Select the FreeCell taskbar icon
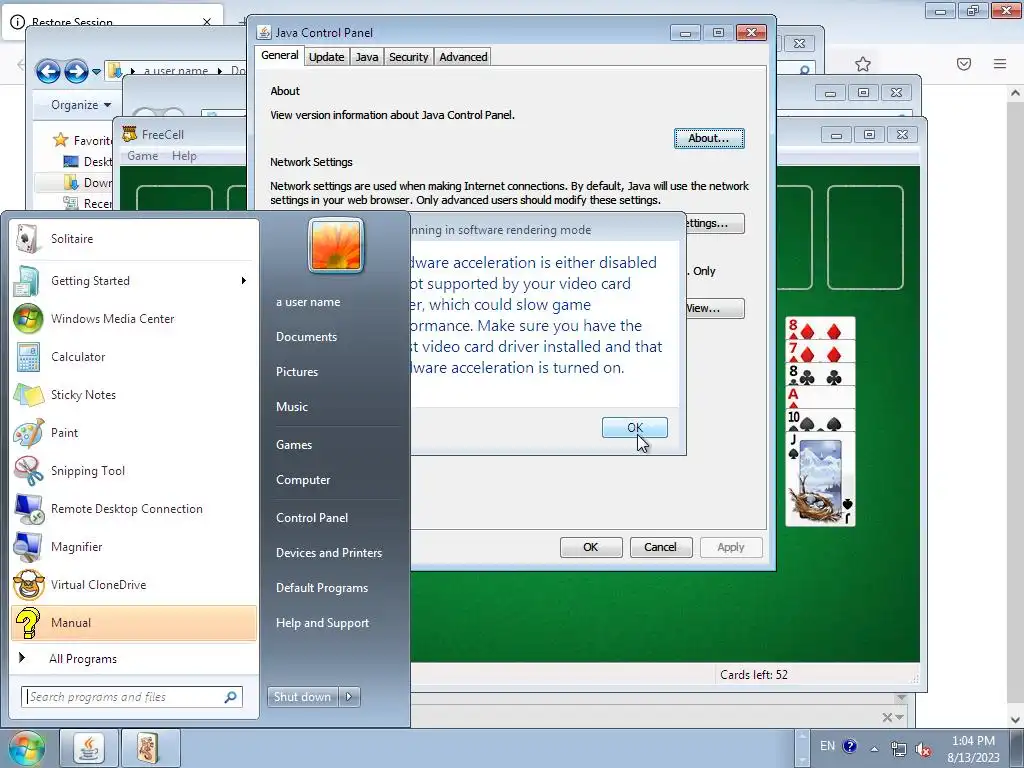1024x768 pixels. pos(150,748)
